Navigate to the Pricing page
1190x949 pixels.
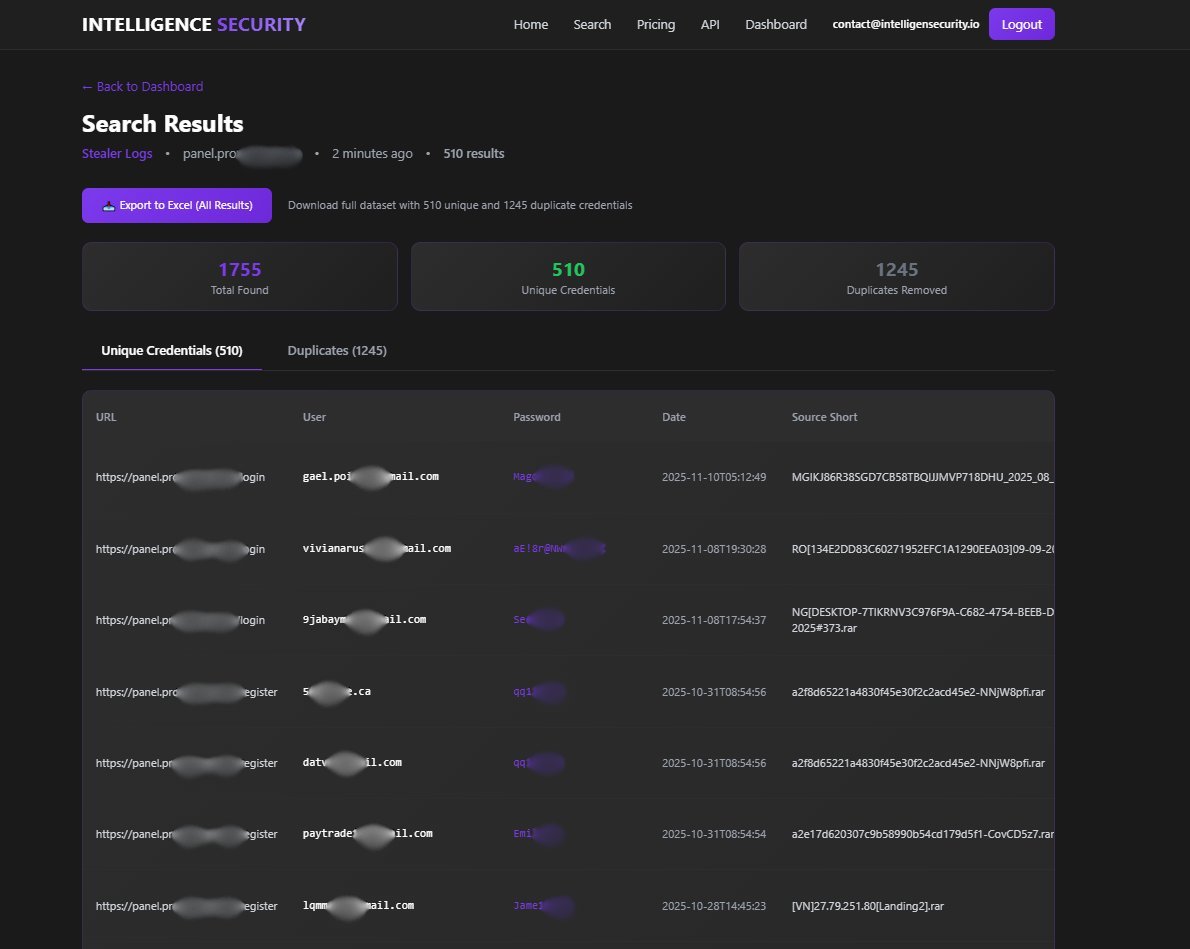tap(655, 24)
